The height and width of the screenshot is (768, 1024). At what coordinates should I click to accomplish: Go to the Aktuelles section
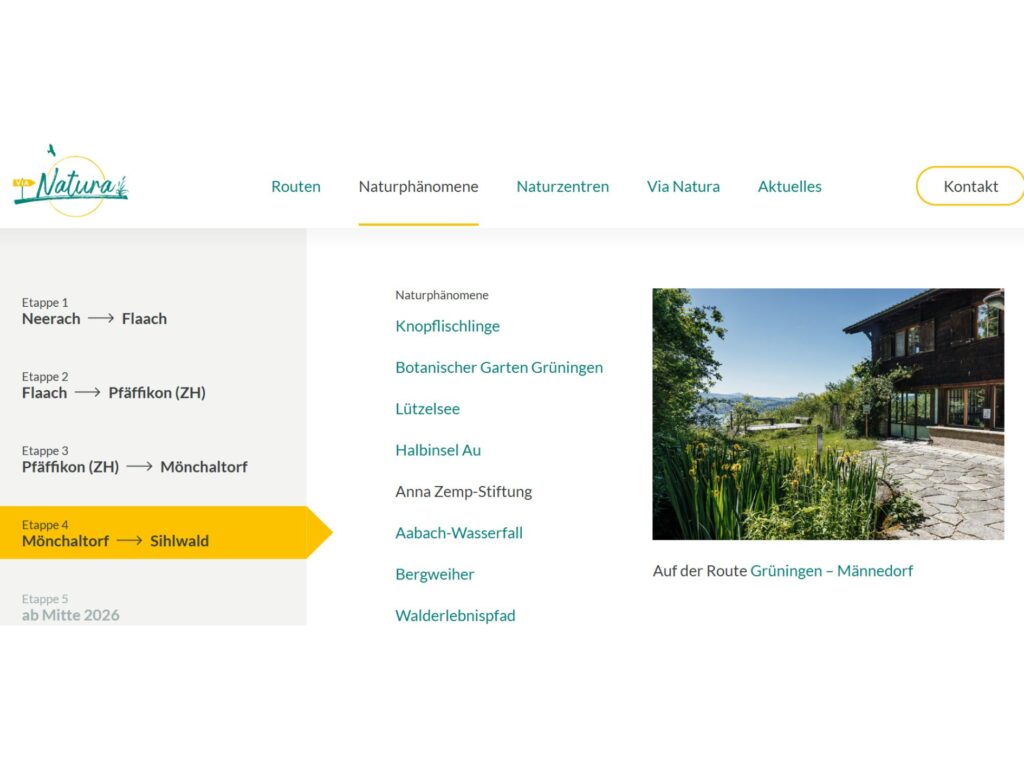(x=789, y=186)
